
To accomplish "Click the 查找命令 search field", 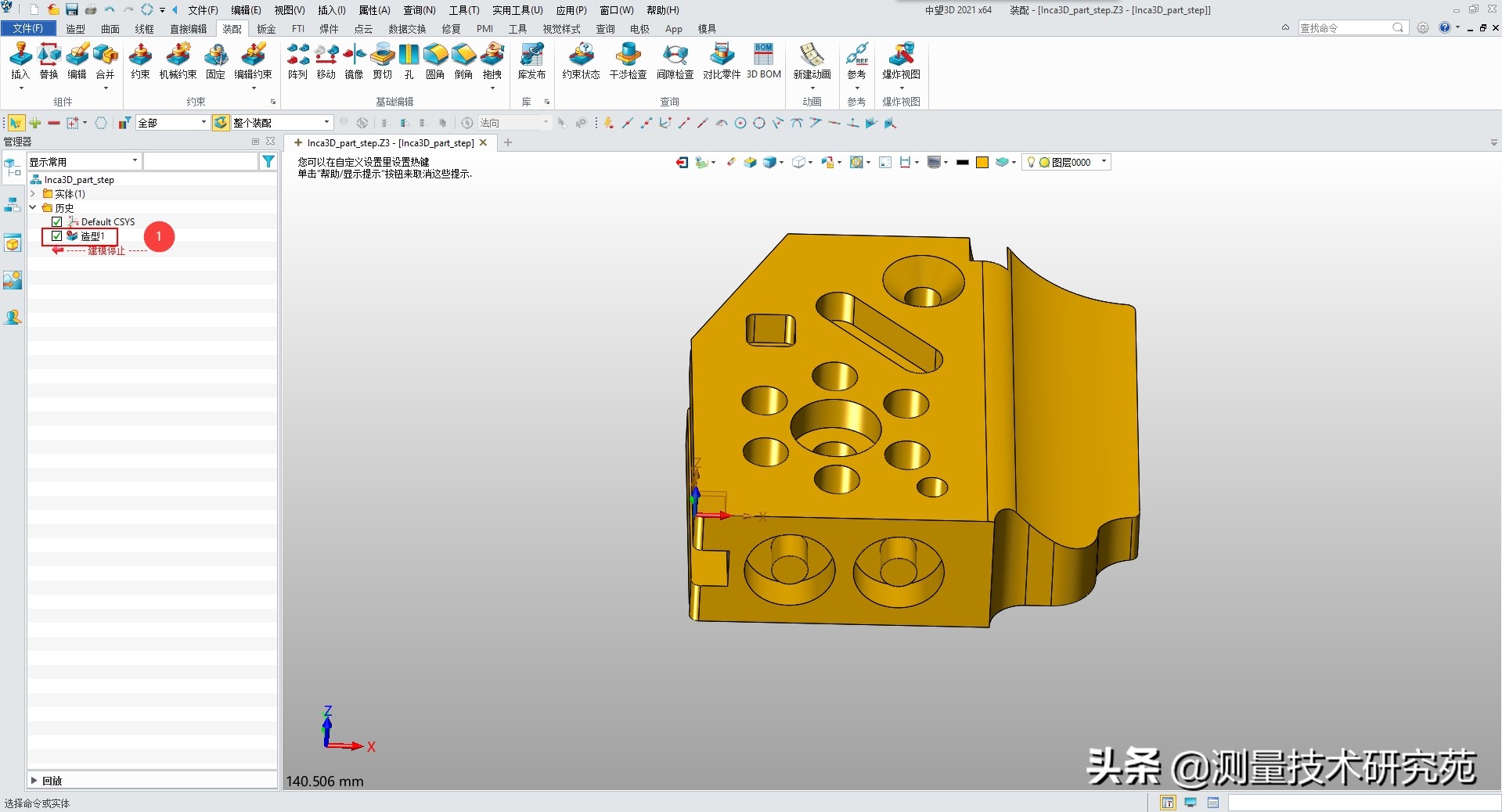I will 1352,27.
